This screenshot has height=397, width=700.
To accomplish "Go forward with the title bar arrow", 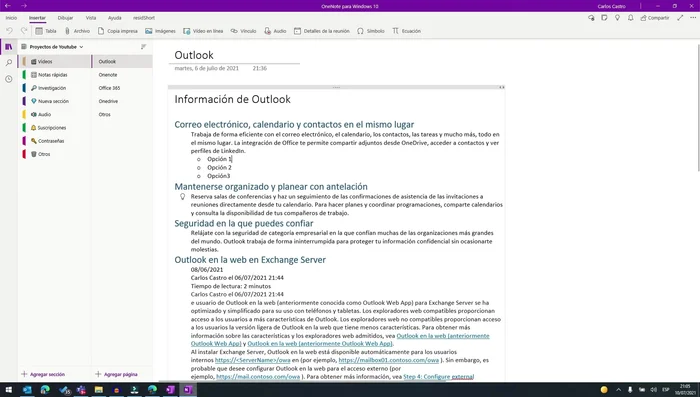I will coord(24,6).
